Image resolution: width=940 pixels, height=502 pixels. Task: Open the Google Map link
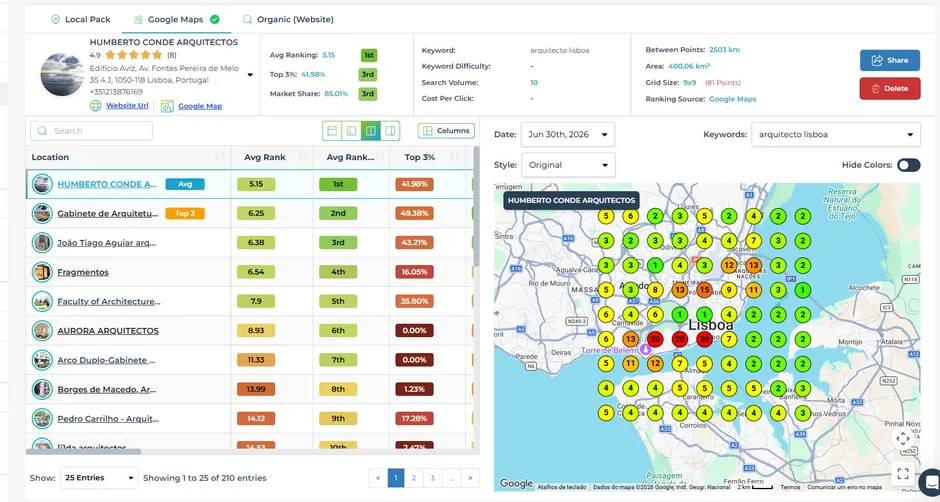tap(200, 106)
